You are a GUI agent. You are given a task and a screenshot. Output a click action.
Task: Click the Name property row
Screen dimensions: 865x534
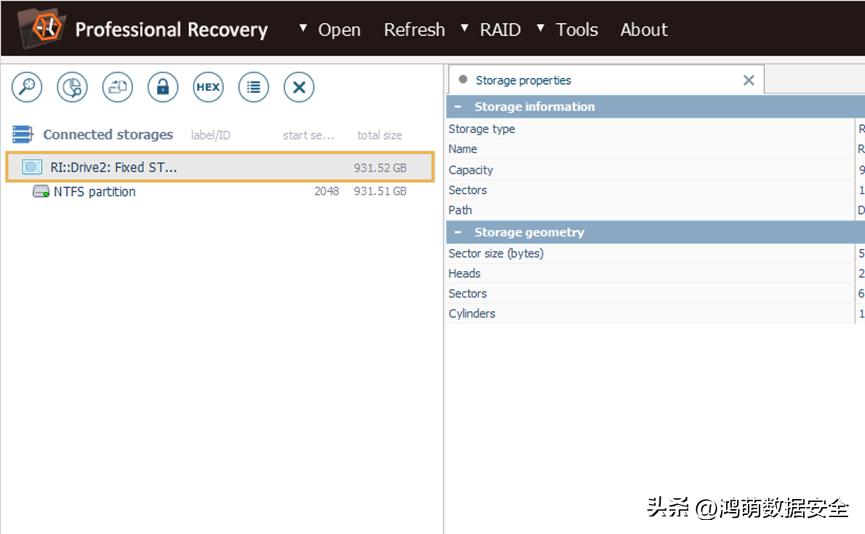[x=655, y=149]
